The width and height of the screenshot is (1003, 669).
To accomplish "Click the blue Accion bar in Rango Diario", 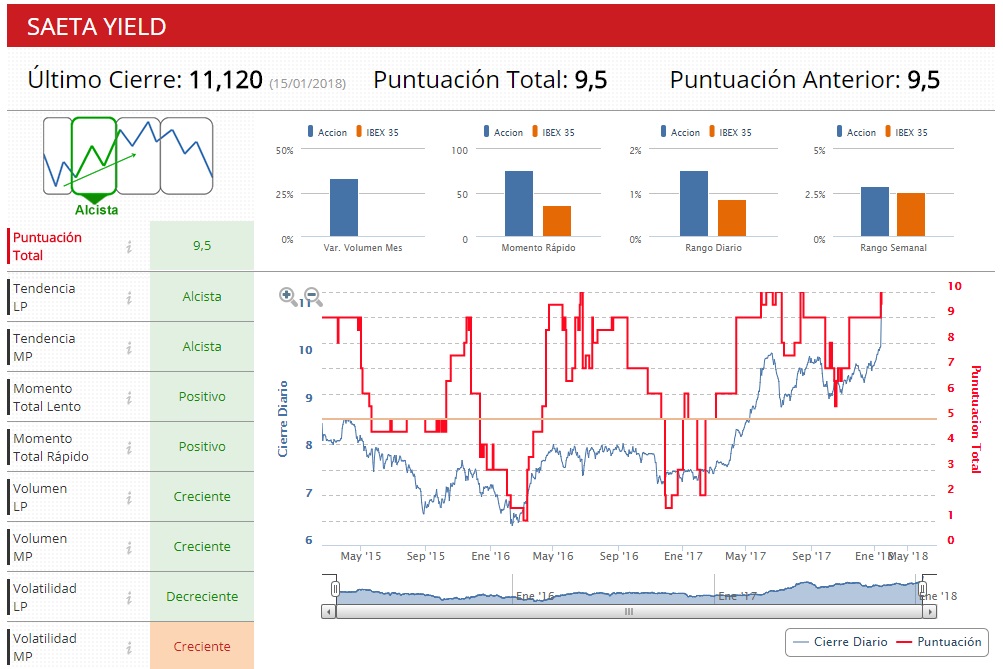I will tap(693, 204).
